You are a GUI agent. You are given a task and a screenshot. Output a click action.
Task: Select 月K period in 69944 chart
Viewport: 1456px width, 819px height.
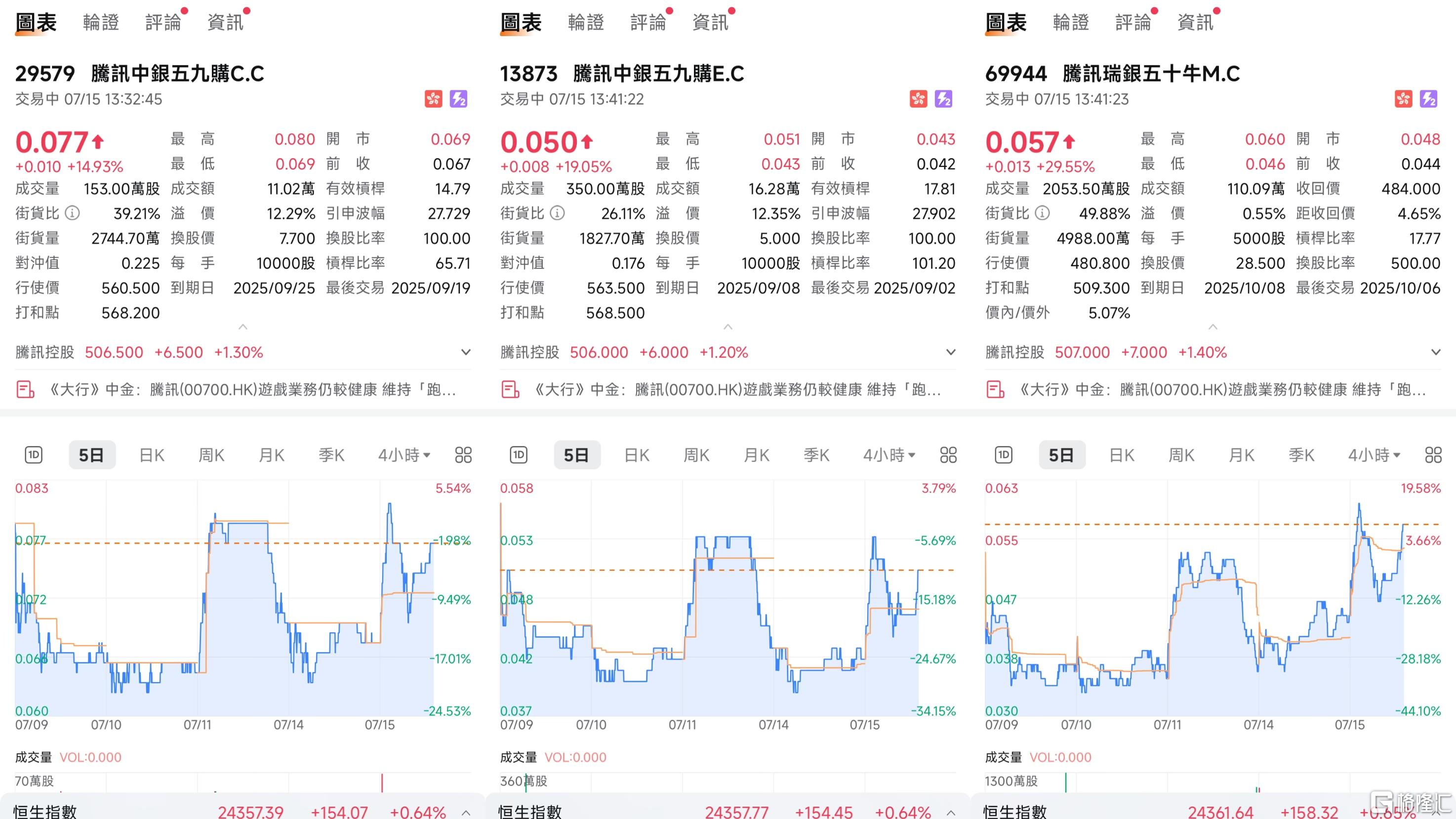pyautogui.click(x=1242, y=455)
